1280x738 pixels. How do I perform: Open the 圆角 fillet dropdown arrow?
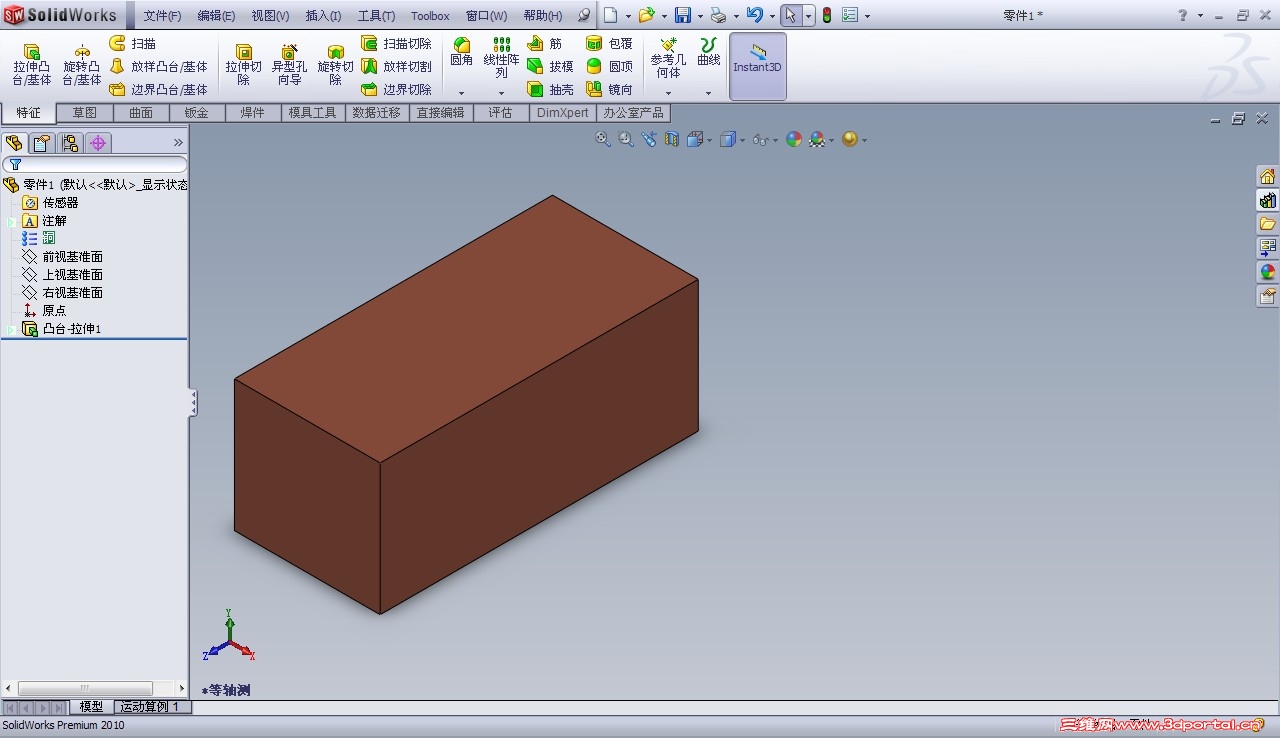[461, 93]
